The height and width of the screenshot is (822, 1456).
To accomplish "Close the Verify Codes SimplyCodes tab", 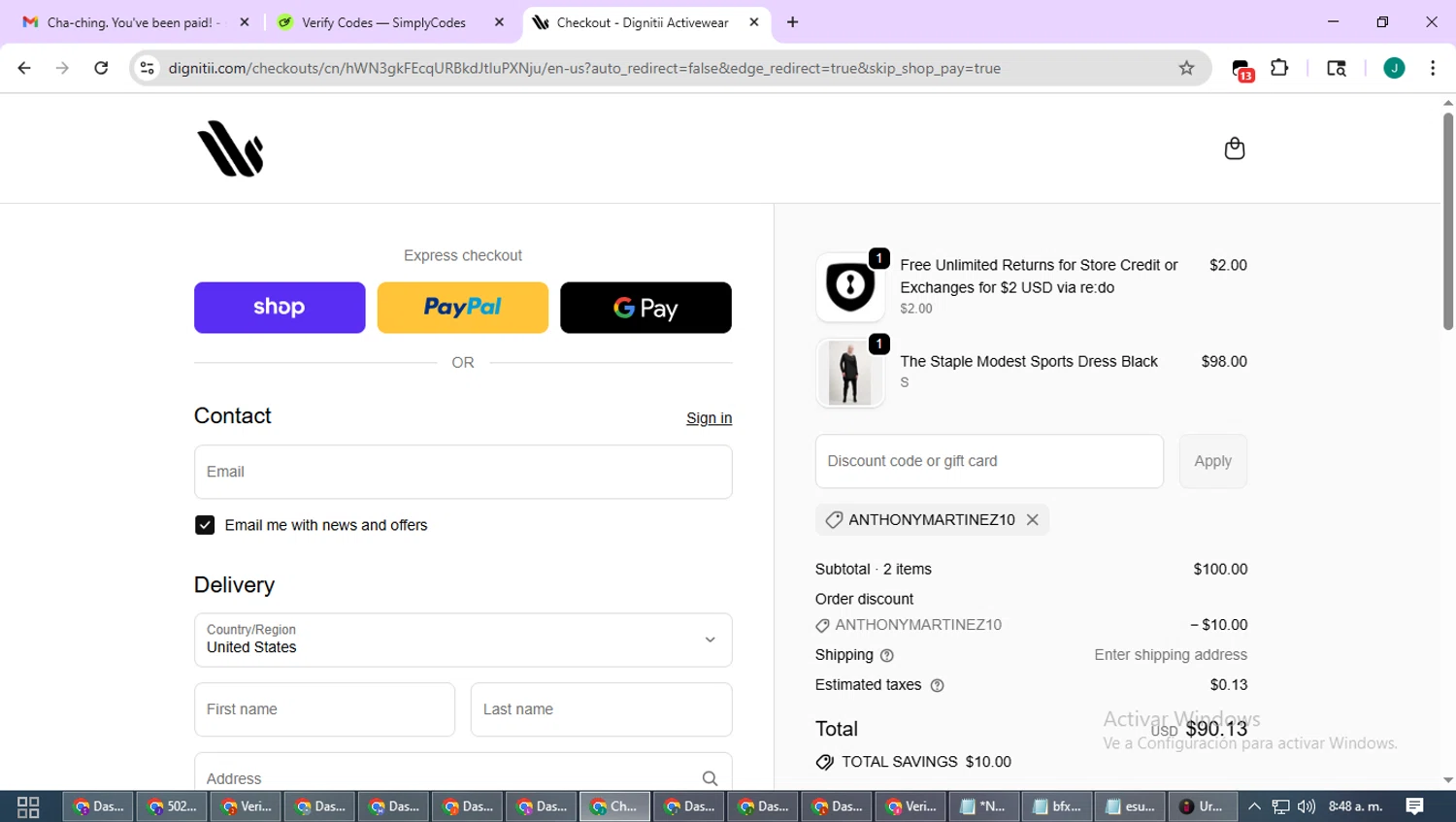I will pyautogui.click(x=499, y=22).
